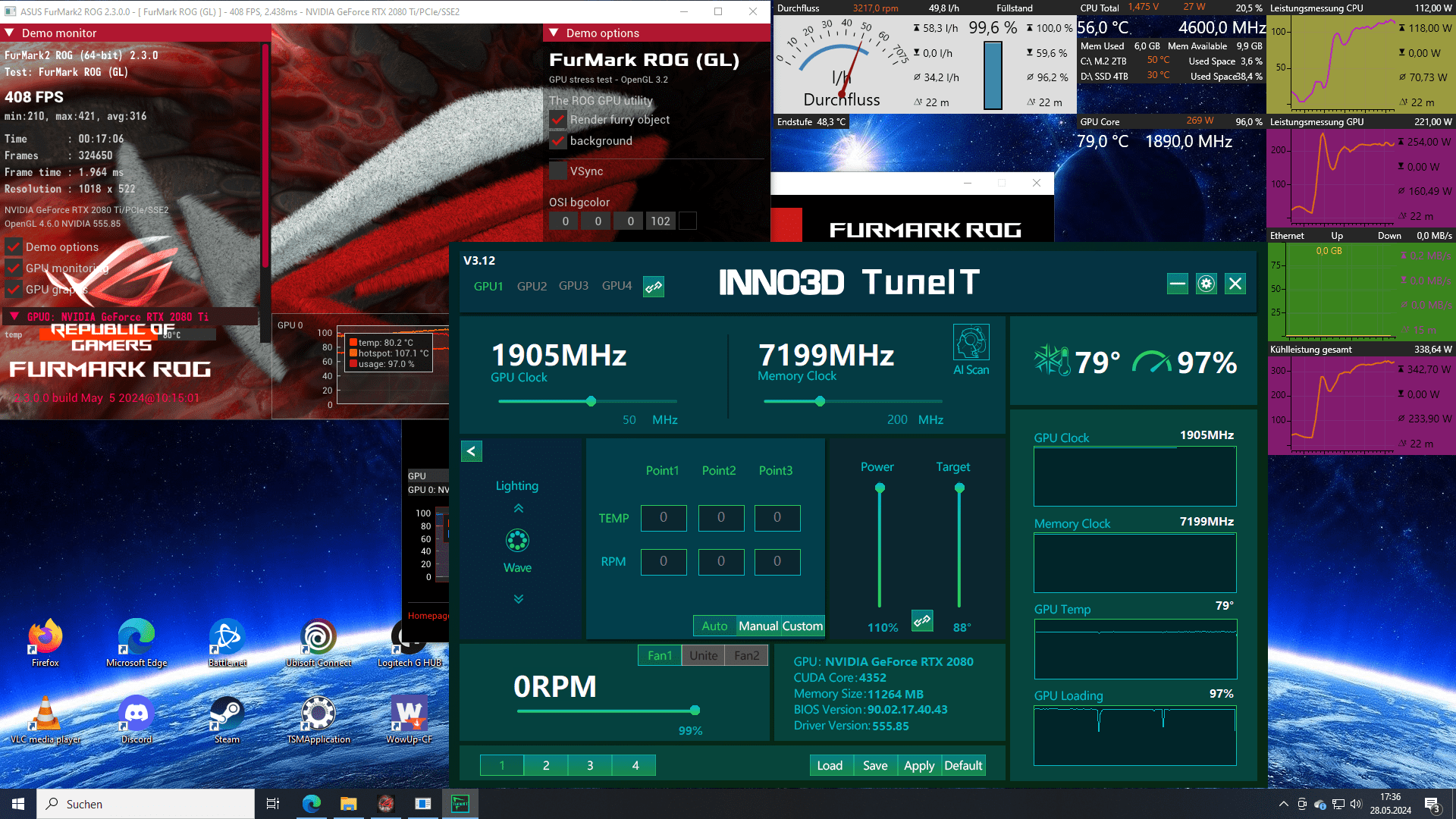
Task: Select the Unite fan tab
Action: [703, 655]
